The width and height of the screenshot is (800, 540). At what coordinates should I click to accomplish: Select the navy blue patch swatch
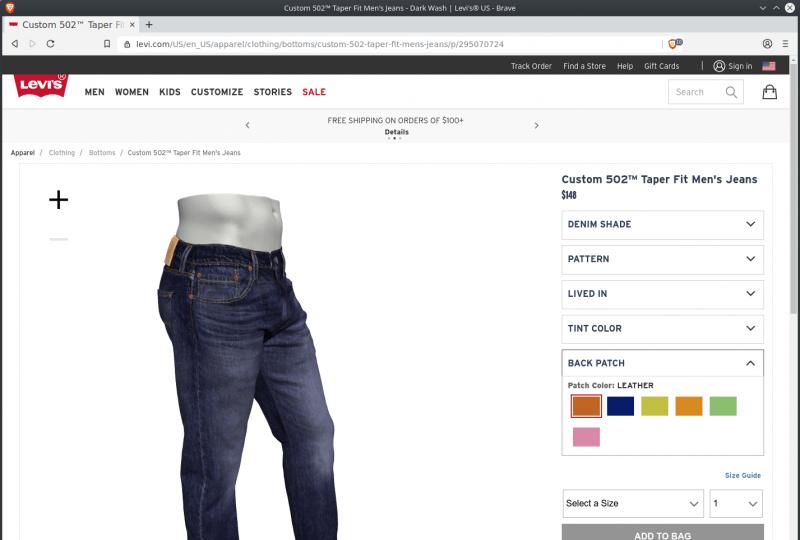(x=620, y=406)
